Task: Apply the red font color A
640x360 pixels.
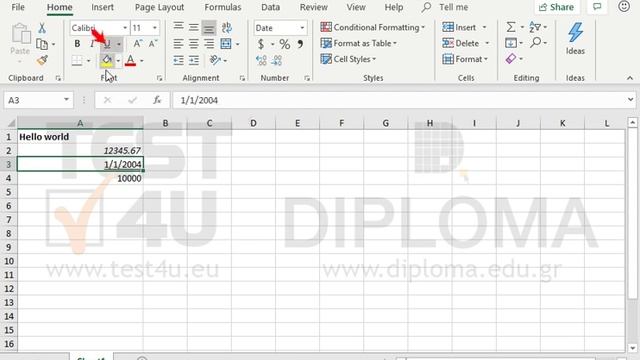Action: [x=131, y=60]
